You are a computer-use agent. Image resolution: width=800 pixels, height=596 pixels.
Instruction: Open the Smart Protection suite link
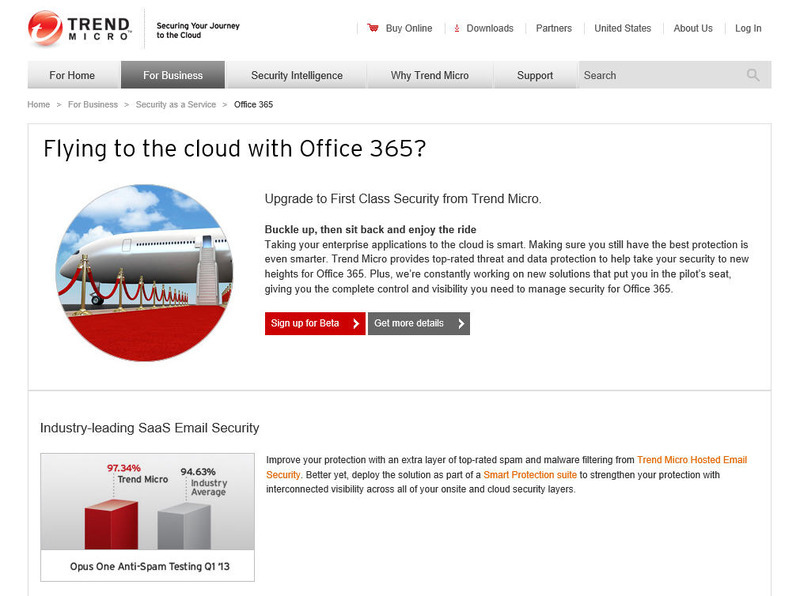coord(530,475)
